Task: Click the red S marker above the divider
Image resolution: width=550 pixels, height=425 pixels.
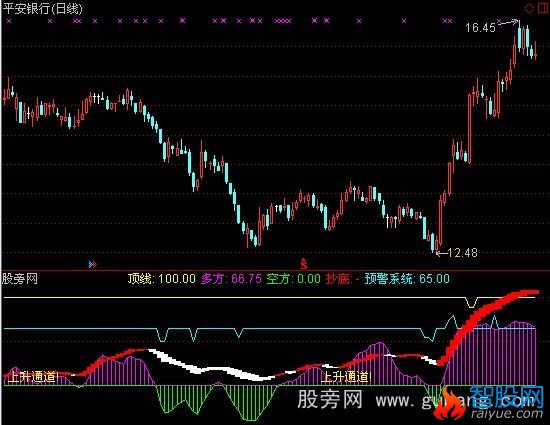Action: (x=304, y=264)
